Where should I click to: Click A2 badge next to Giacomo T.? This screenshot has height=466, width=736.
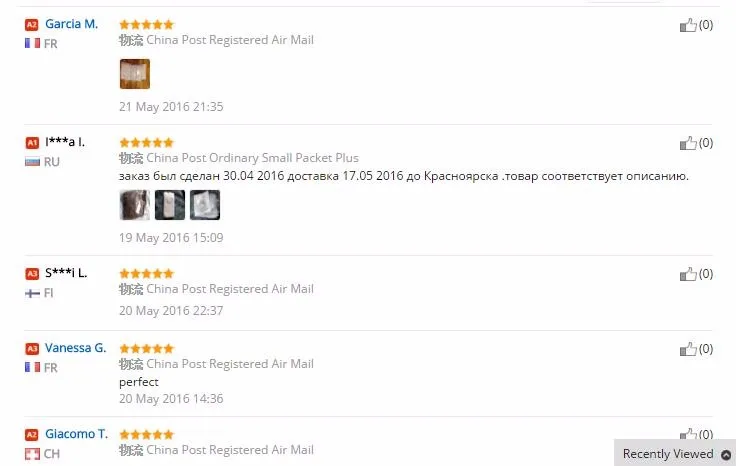pos(31,435)
